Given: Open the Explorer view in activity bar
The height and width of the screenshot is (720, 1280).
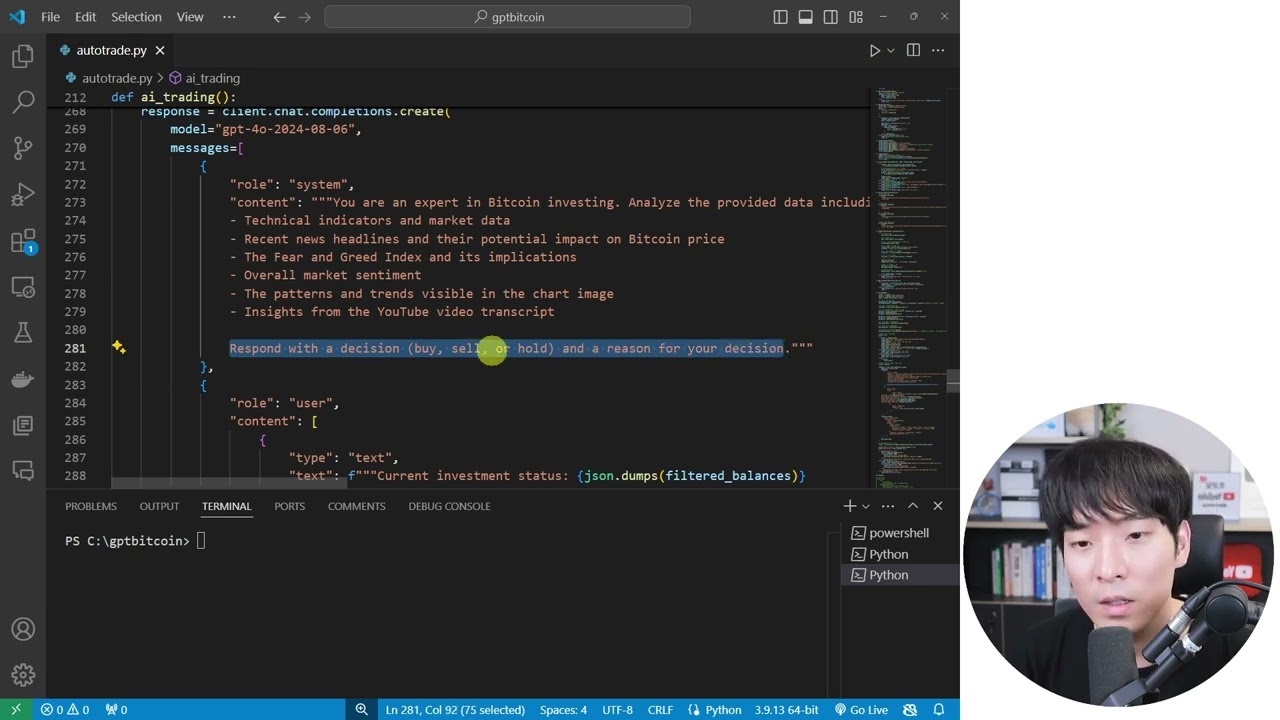Looking at the screenshot, I should tap(23, 56).
